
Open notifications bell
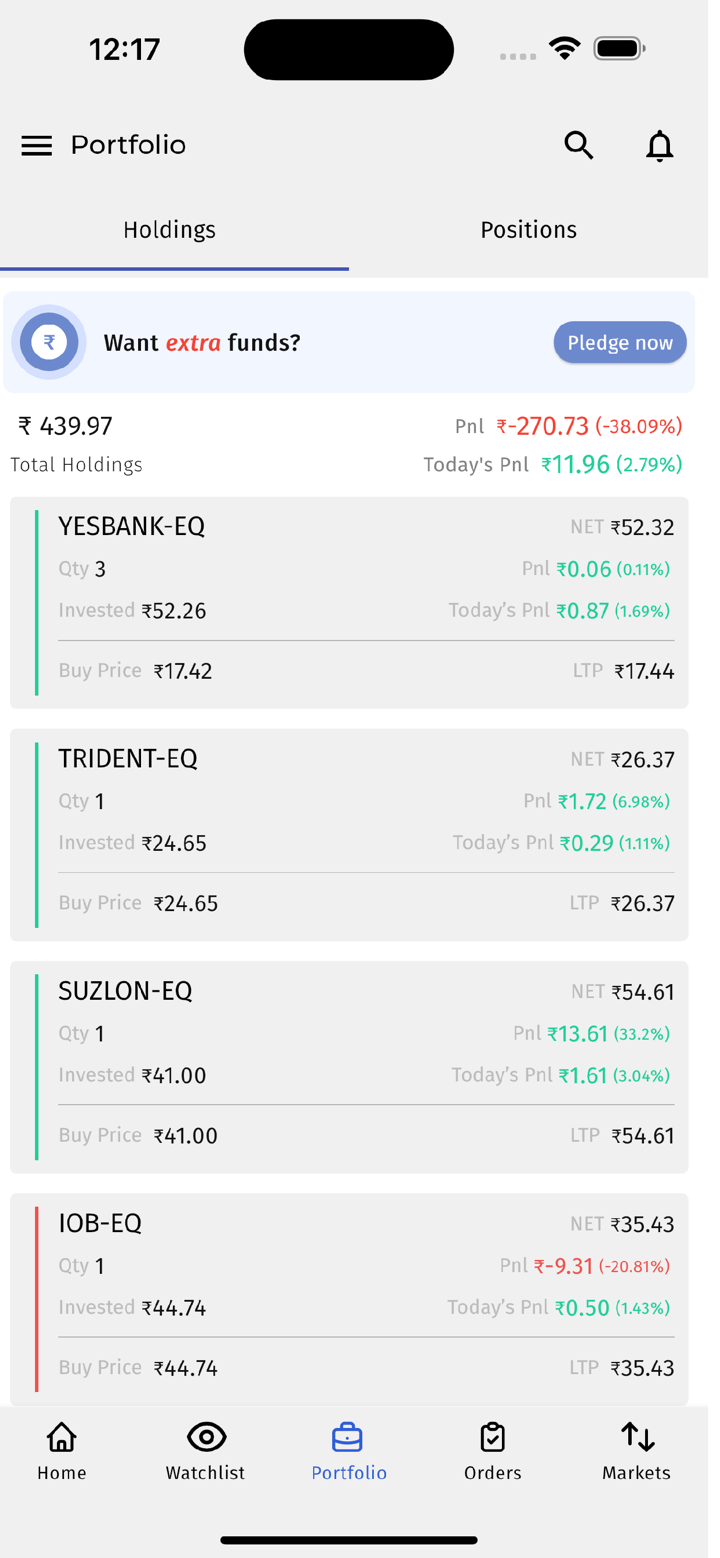[659, 146]
